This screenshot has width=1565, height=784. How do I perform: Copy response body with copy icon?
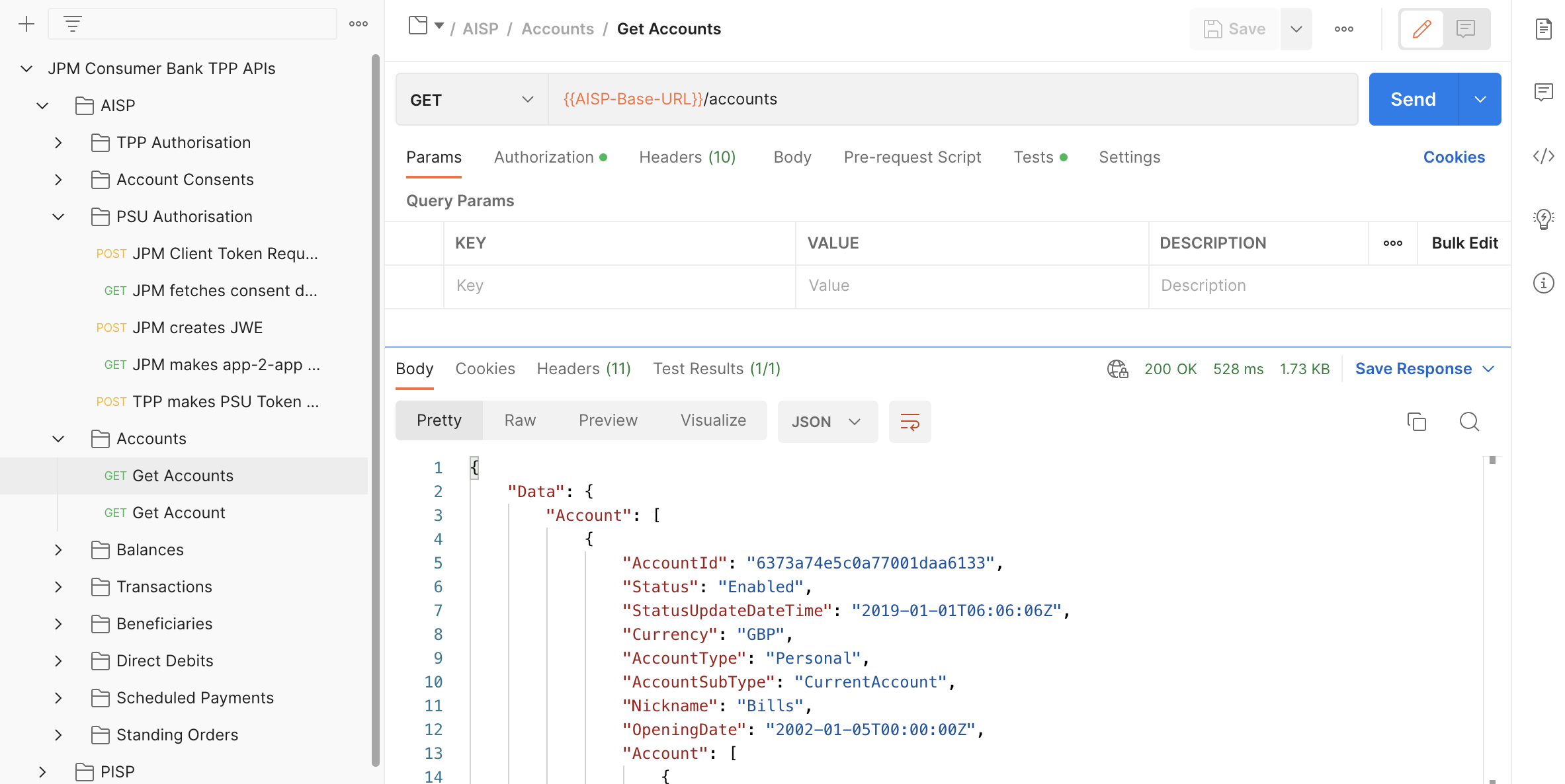(1416, 422)
